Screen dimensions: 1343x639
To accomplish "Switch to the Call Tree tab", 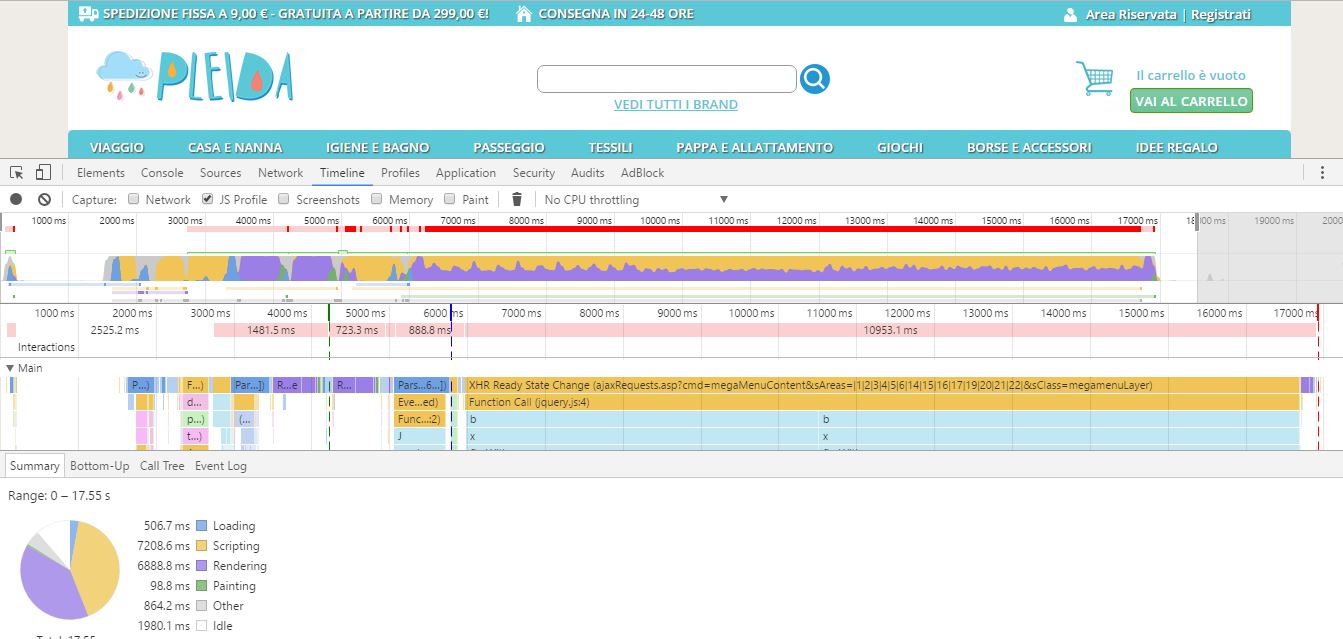I will (162, 466).
